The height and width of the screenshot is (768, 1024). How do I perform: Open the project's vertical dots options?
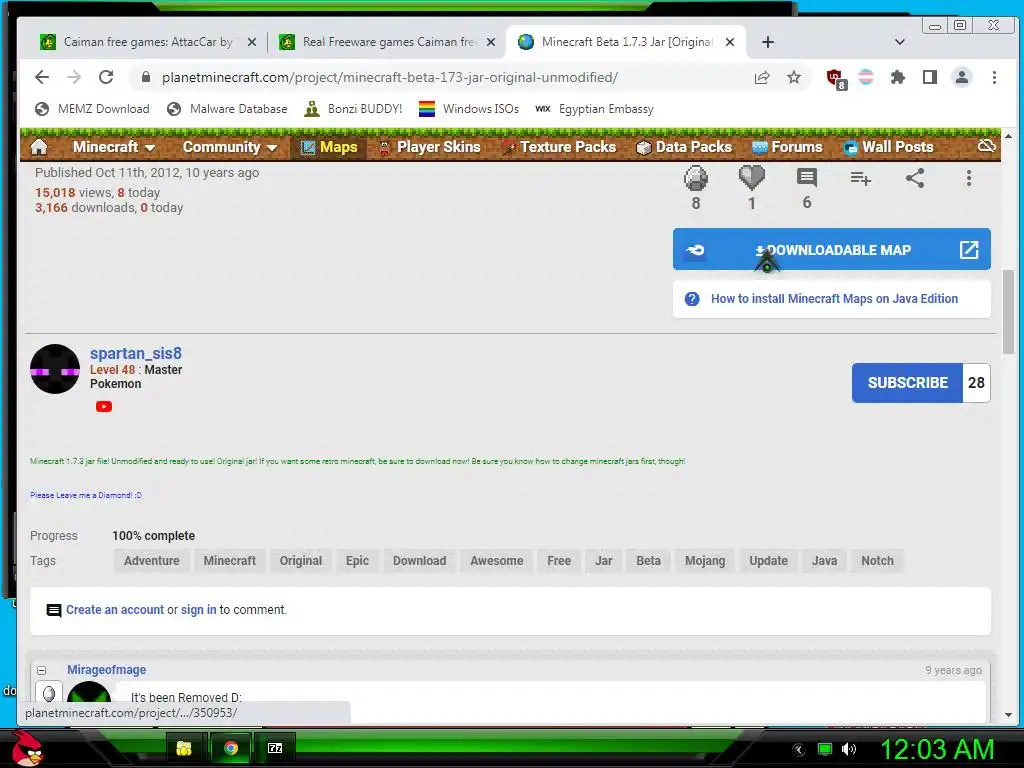[968, 178]
